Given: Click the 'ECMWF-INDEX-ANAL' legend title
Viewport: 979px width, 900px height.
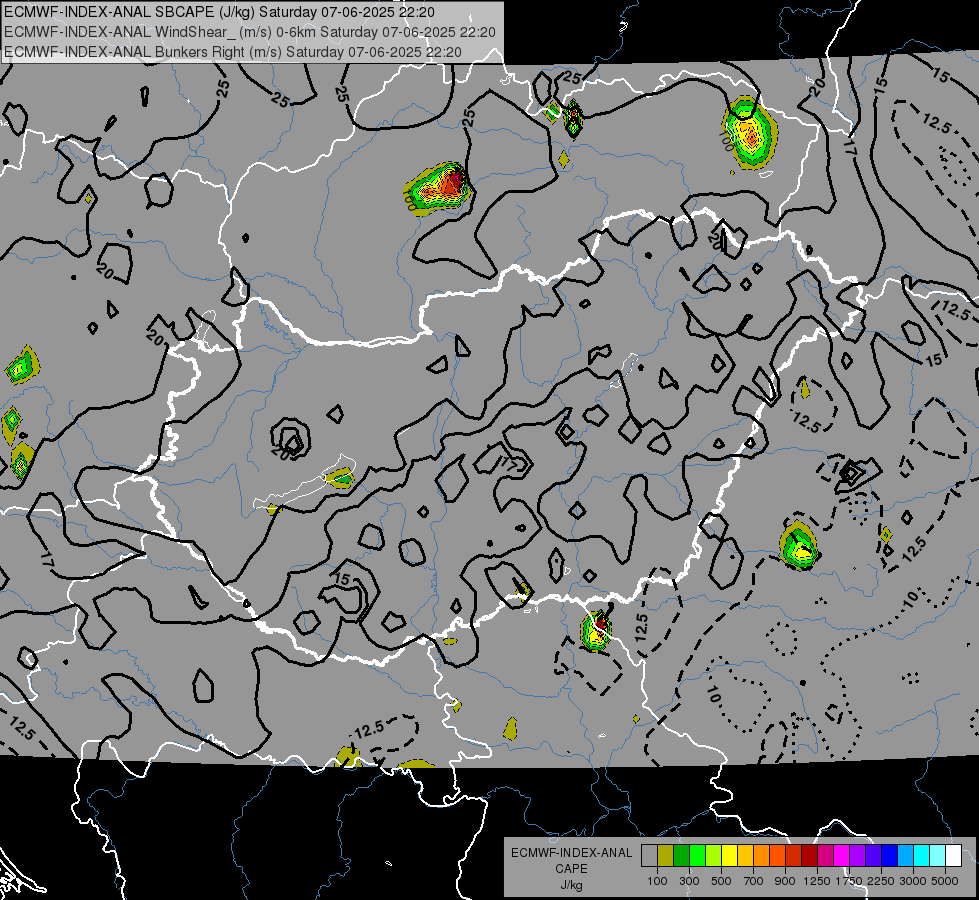Looking at the screenshot, I should [571, 853].
